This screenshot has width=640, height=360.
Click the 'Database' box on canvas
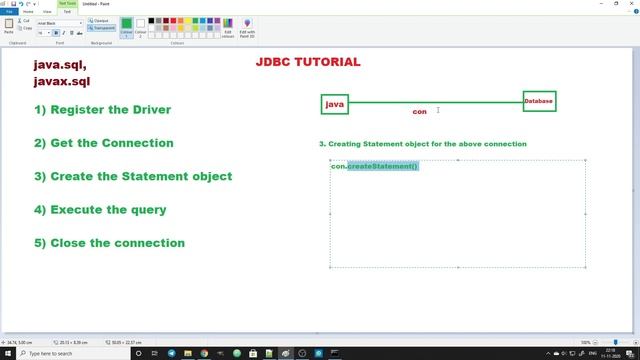pos(539,101)
